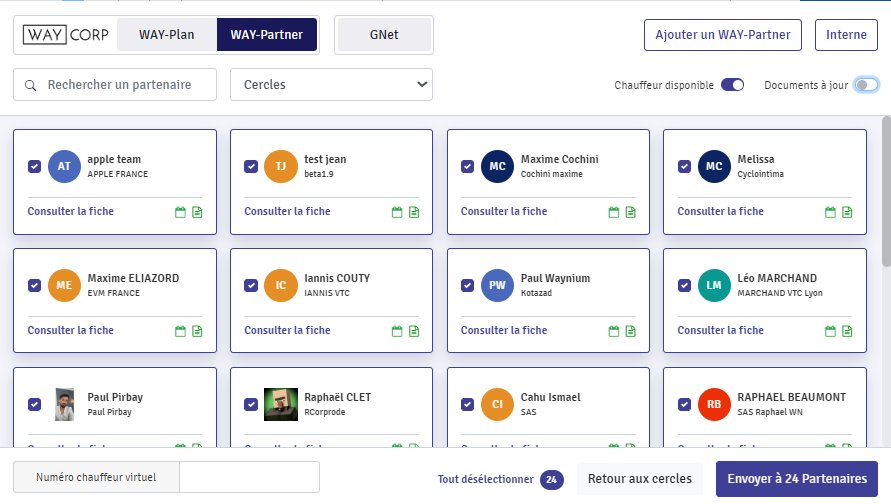Screen dimensions: 891x504
Task: Click calendar icon on Paul Waynium card
Action: point(614,331)
